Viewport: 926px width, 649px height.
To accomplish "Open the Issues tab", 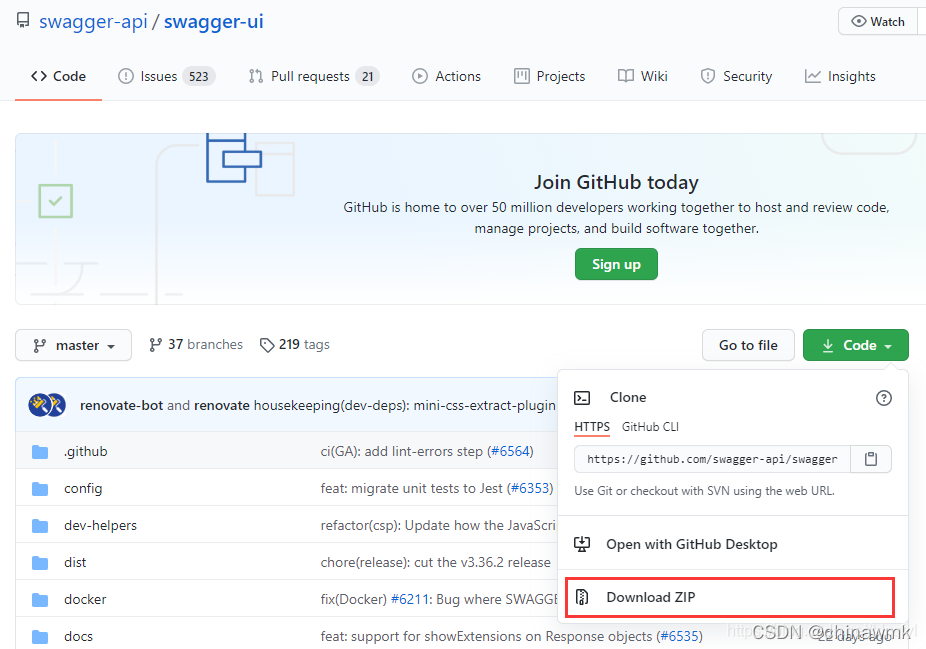I will [x=167, y=76].
